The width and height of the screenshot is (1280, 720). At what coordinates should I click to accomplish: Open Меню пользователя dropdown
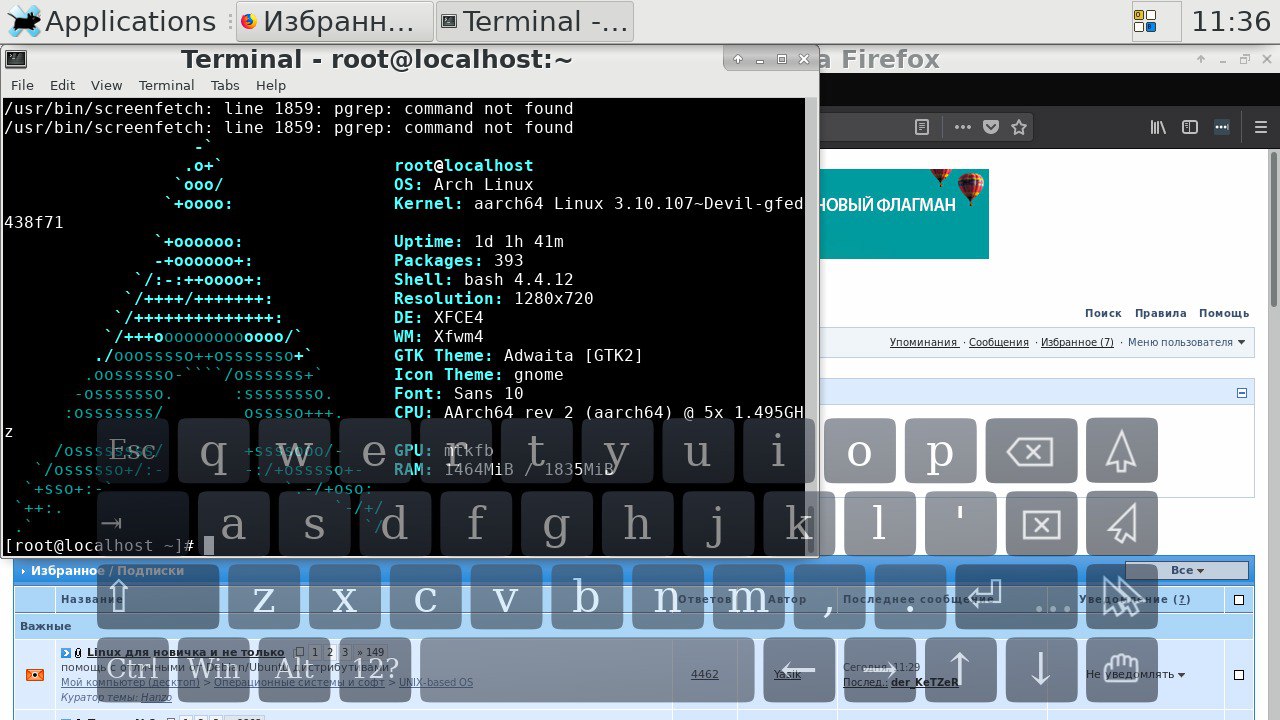click(1186, 342)
